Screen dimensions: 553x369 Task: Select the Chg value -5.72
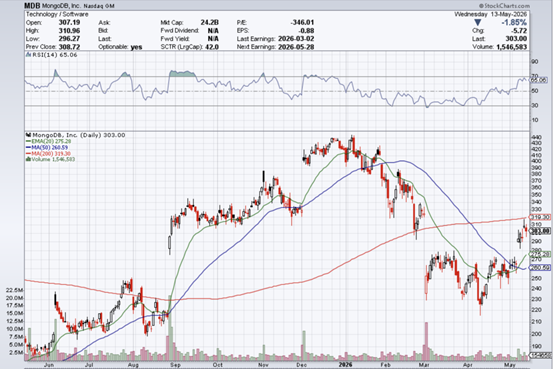coord(519,31)
